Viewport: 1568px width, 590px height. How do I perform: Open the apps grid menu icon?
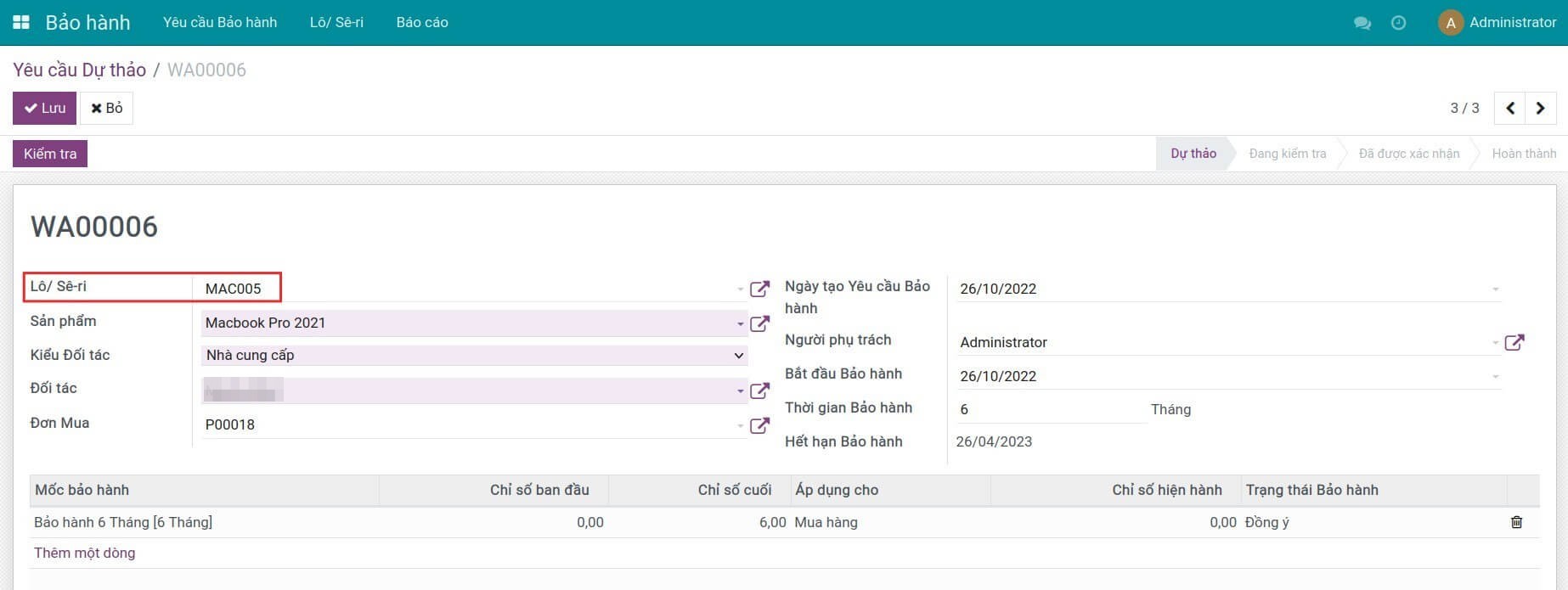21,22
